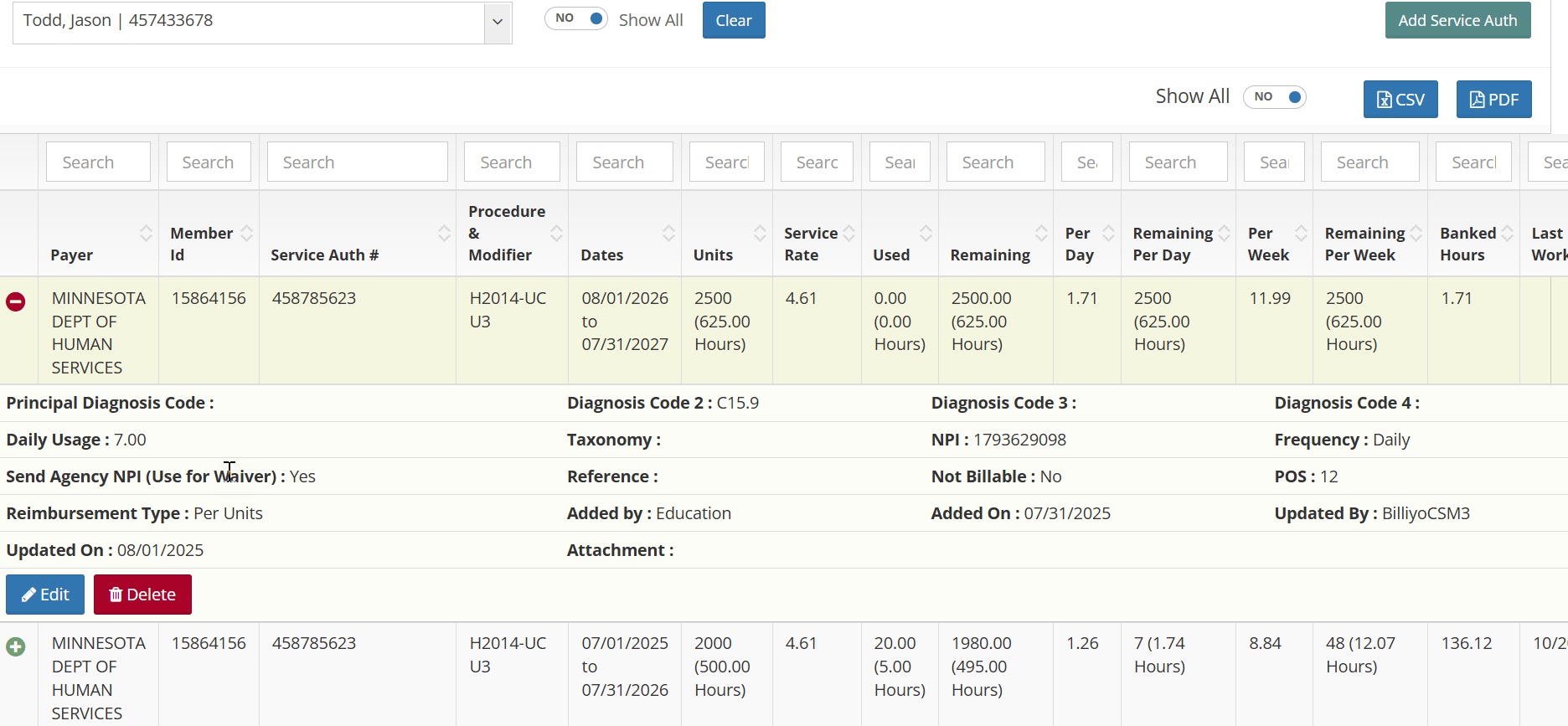Open the client selection dropdown arrow
This screenshot has width=1568, height=726.
[x=498, y=22]
